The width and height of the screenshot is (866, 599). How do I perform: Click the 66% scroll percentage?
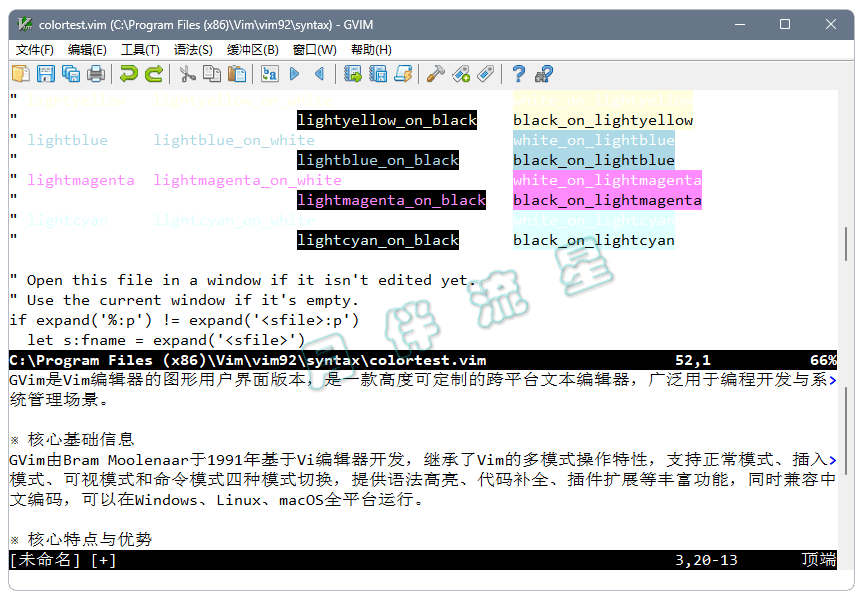pos(823,360)
